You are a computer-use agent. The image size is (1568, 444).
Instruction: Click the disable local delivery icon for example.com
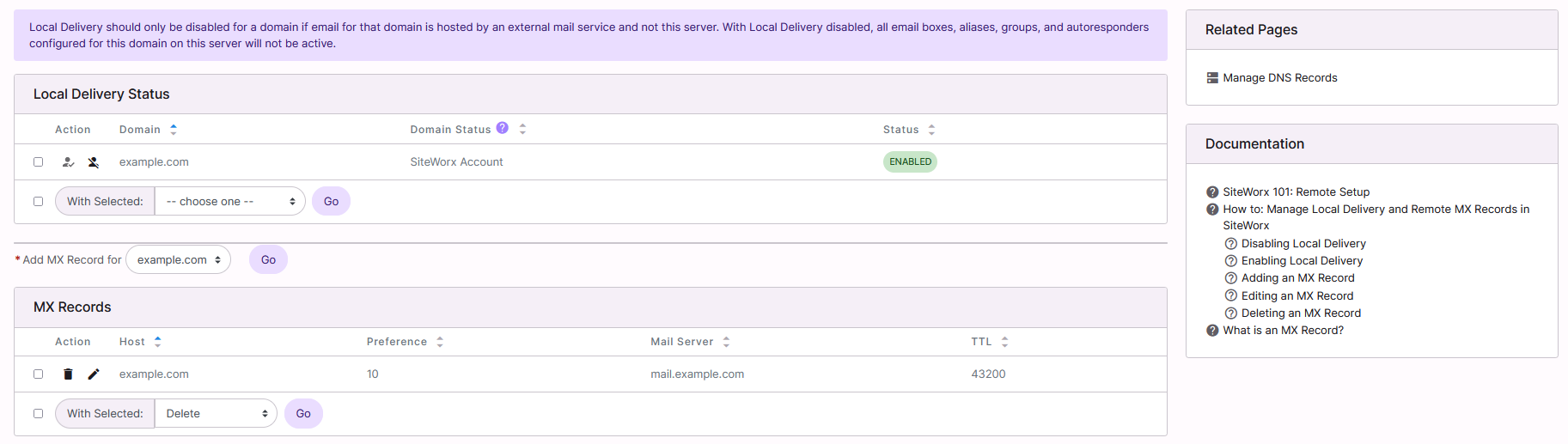click(94, 162)
